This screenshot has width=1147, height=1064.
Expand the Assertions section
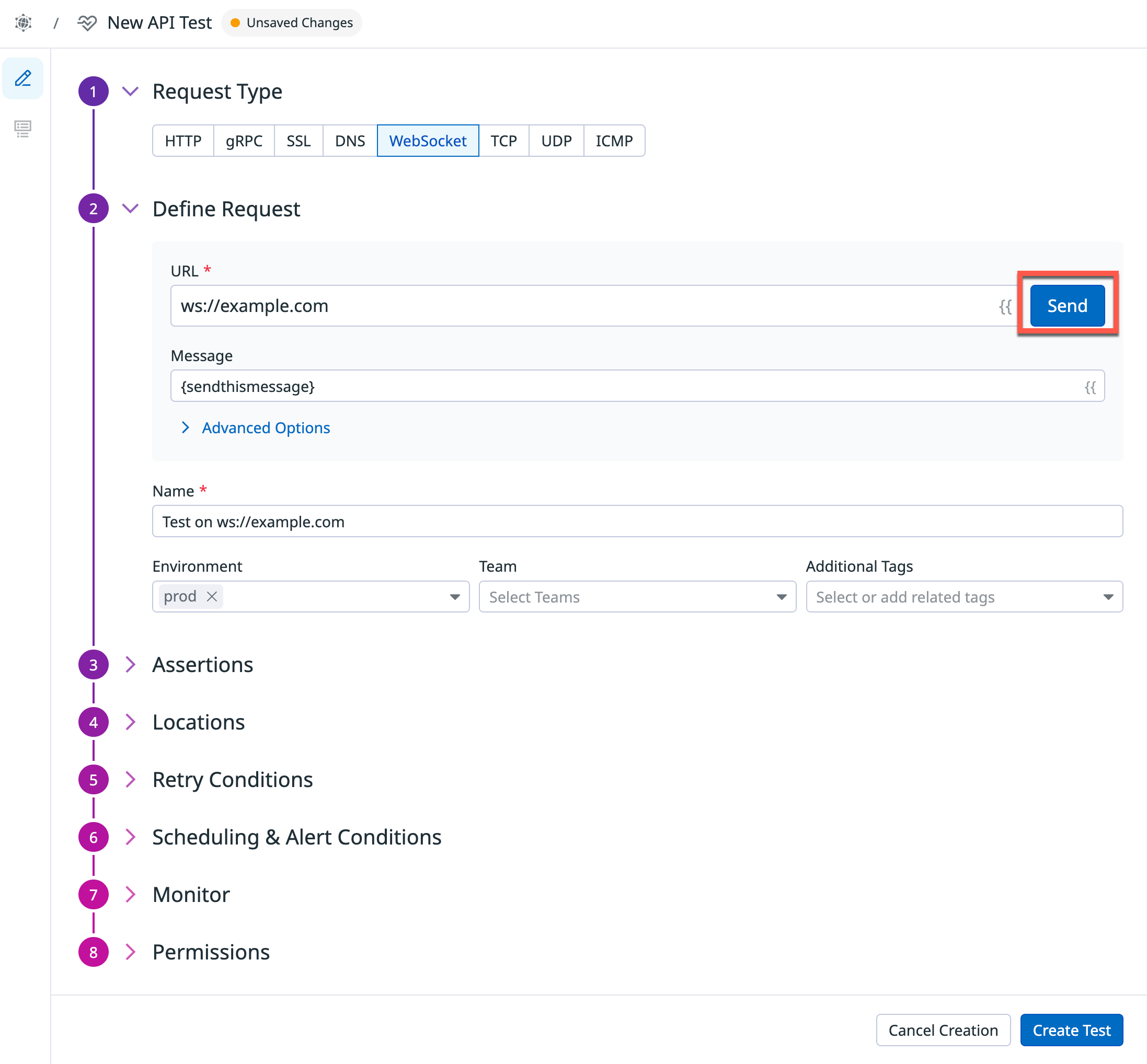pos(202,665)
